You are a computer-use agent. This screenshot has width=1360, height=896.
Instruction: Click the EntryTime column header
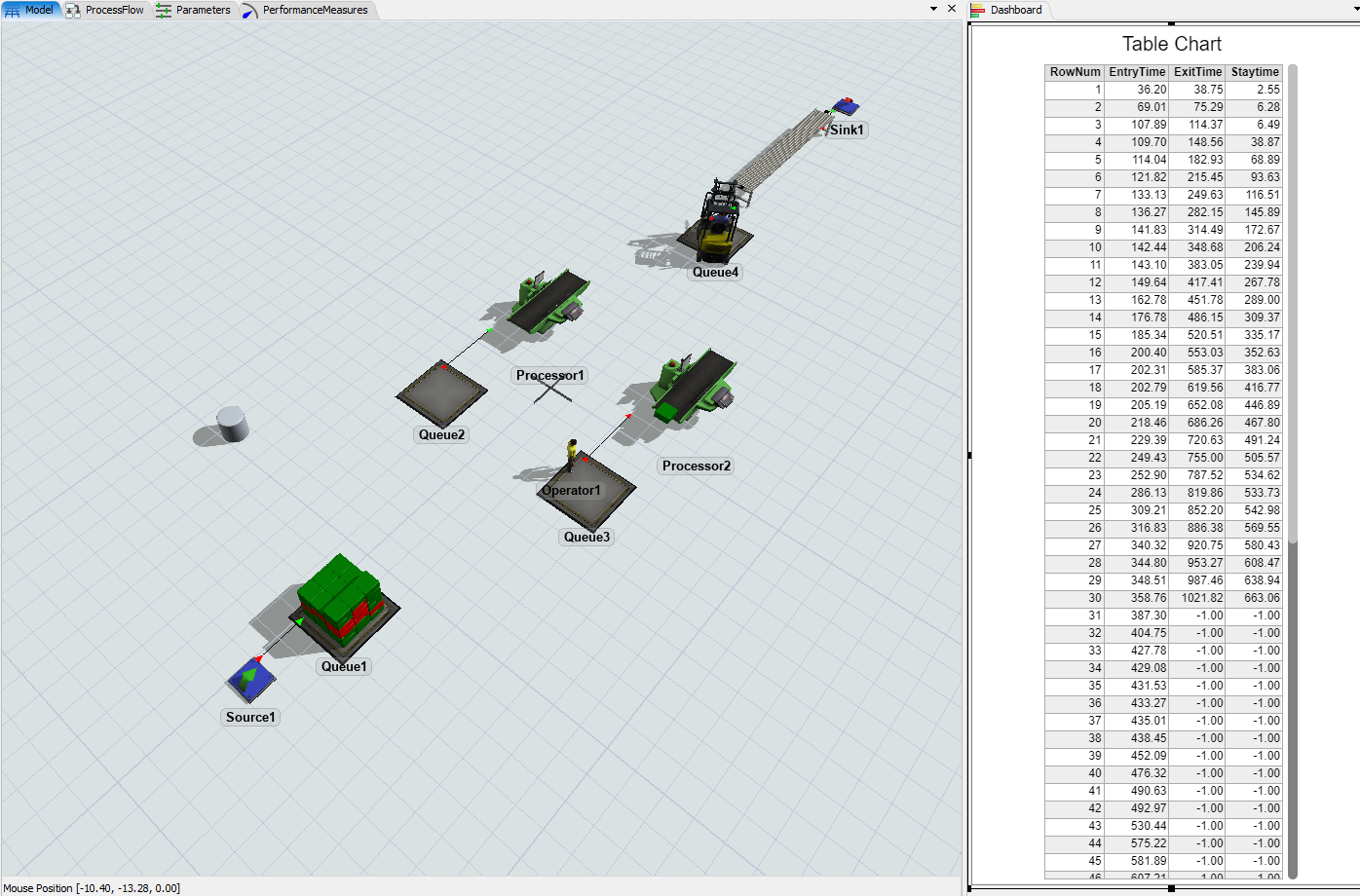coord(1136,72)
